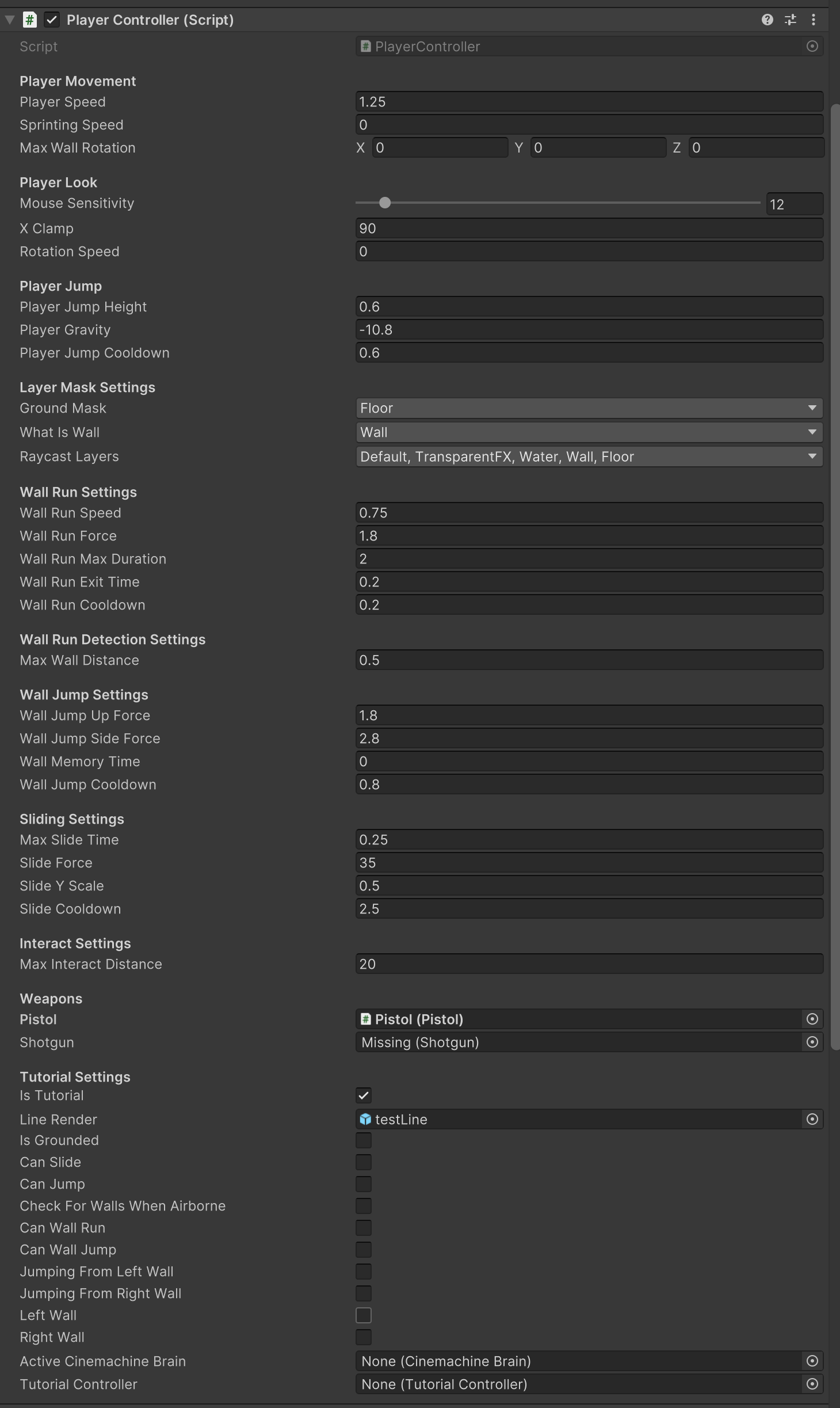Click the PlayerController script icon

pyautogui.click(x=365, y=46)
